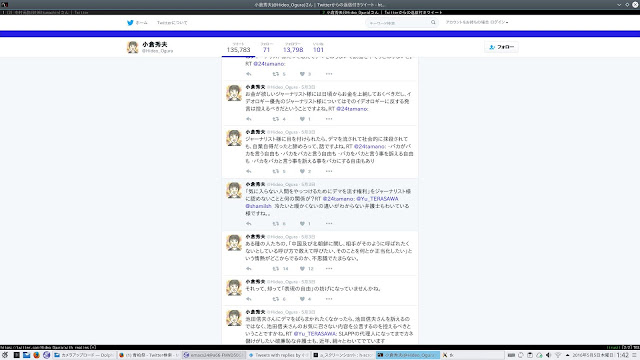Click the フォロー follow button
The height and width of the screenshot is (360, 640).
502,47
